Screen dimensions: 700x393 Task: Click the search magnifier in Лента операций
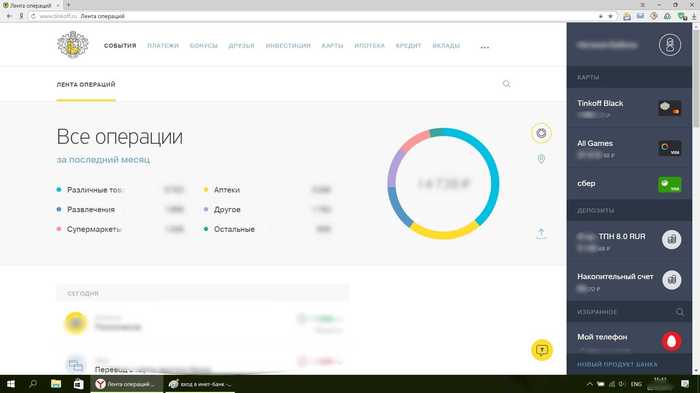506,84
